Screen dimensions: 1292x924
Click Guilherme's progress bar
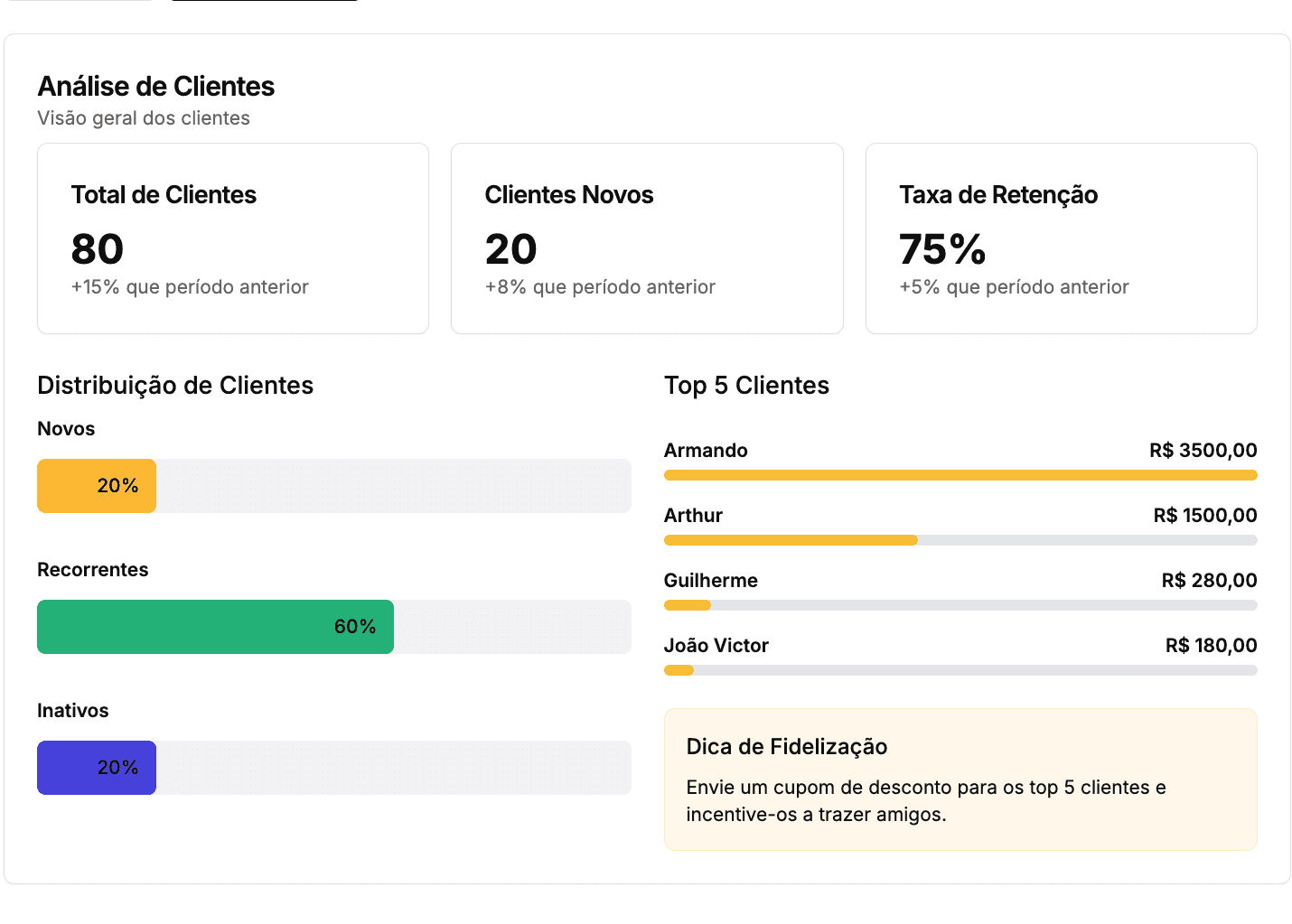(960, 605)
